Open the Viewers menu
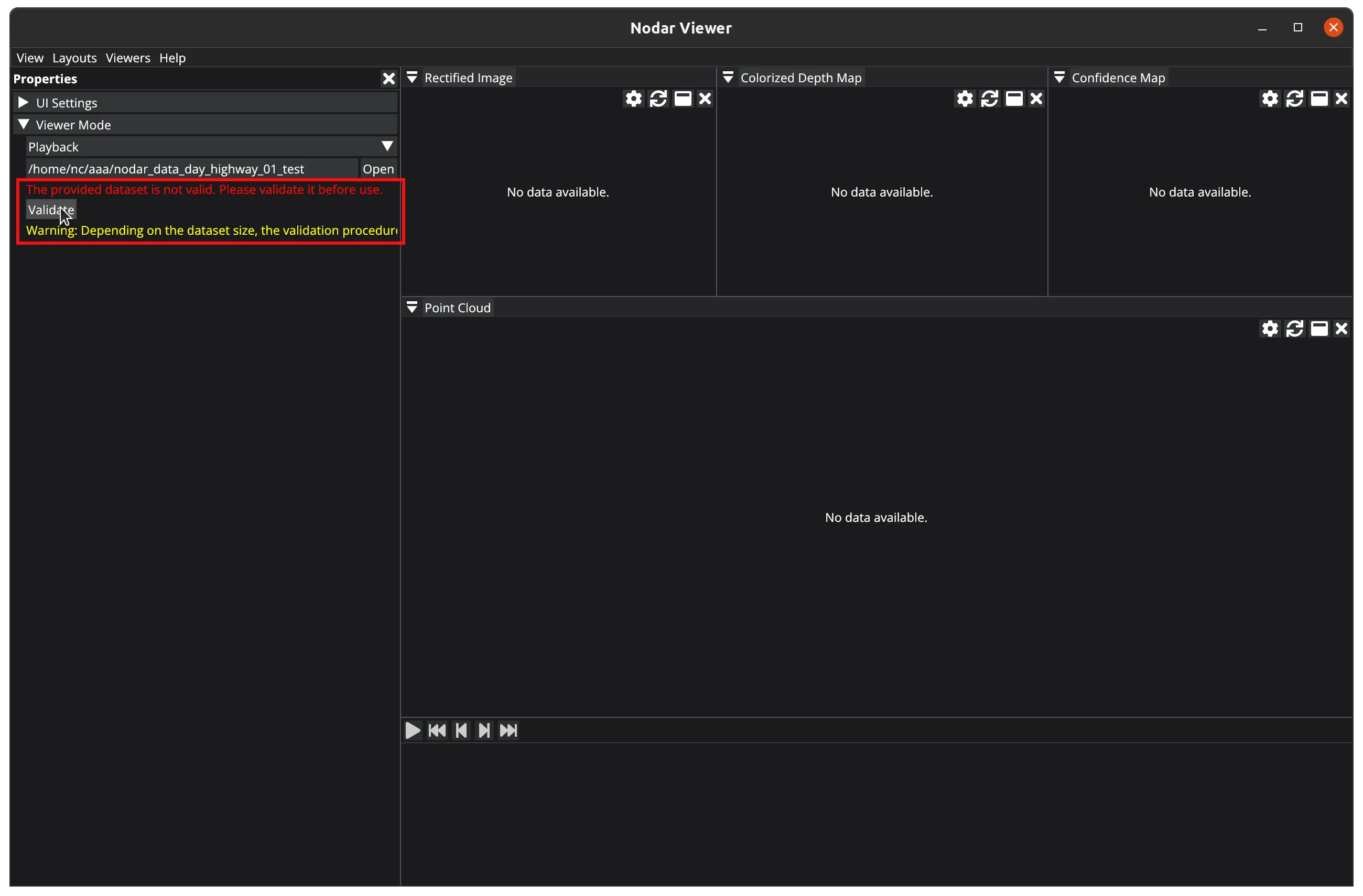 128,58
